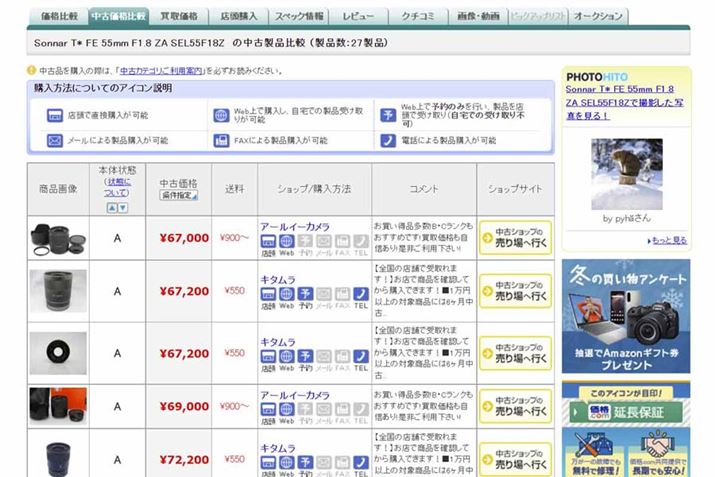Click the 冬の買い物アンケート banner

point(626,316)
